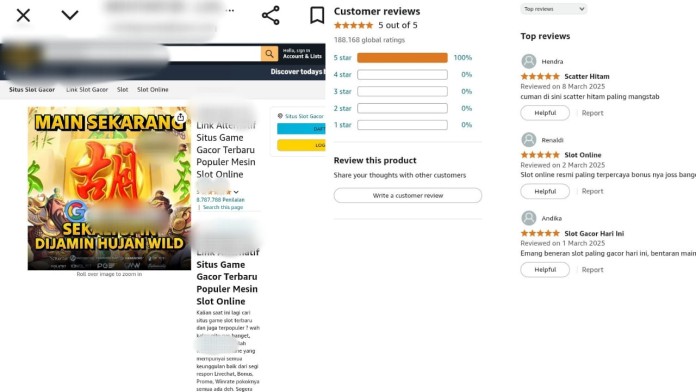Open Renaldi's reviewer profile avatar
Screen dimensions: 696x392
529,140
